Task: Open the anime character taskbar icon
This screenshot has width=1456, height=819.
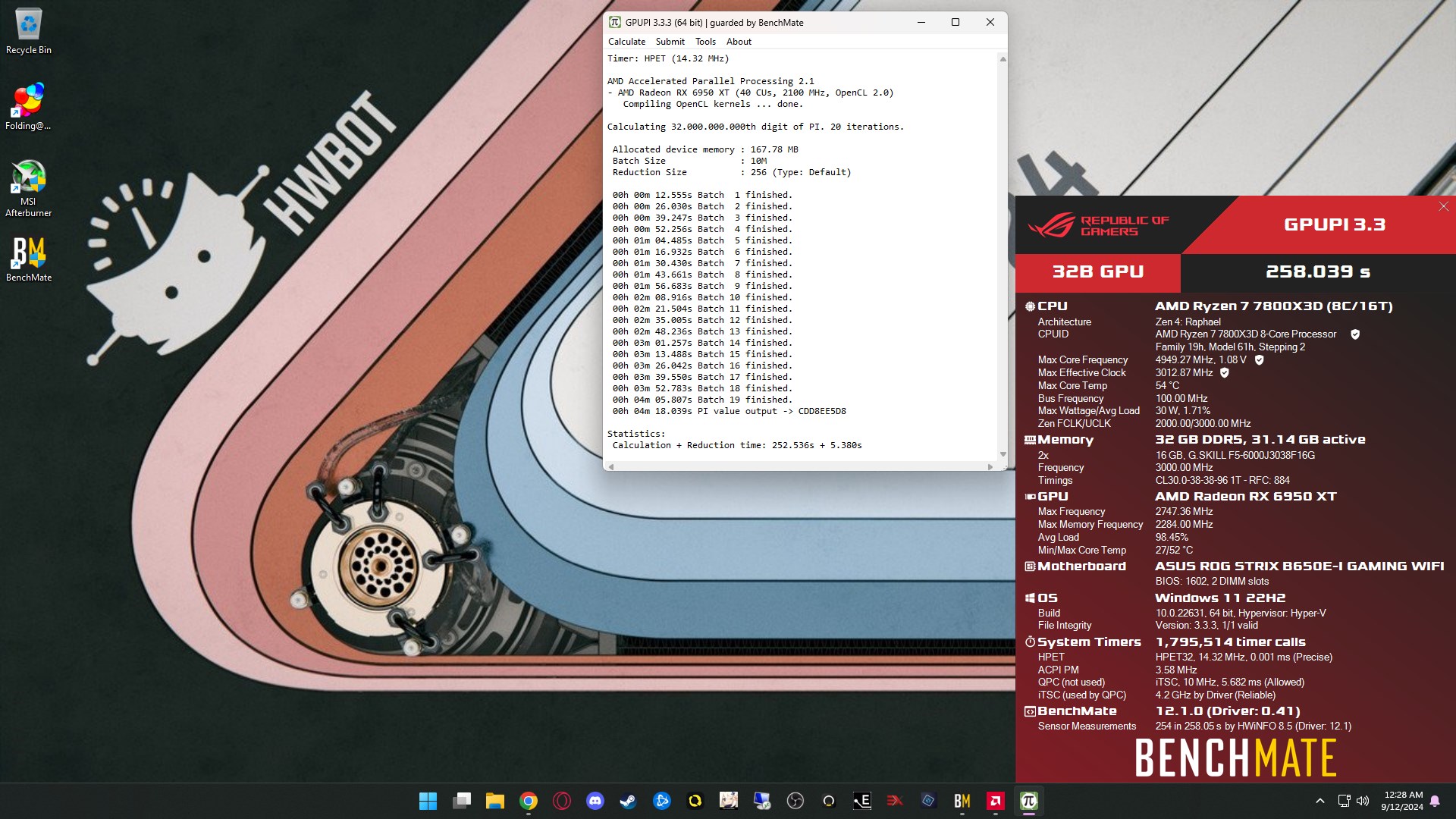Action: [729, 801]
